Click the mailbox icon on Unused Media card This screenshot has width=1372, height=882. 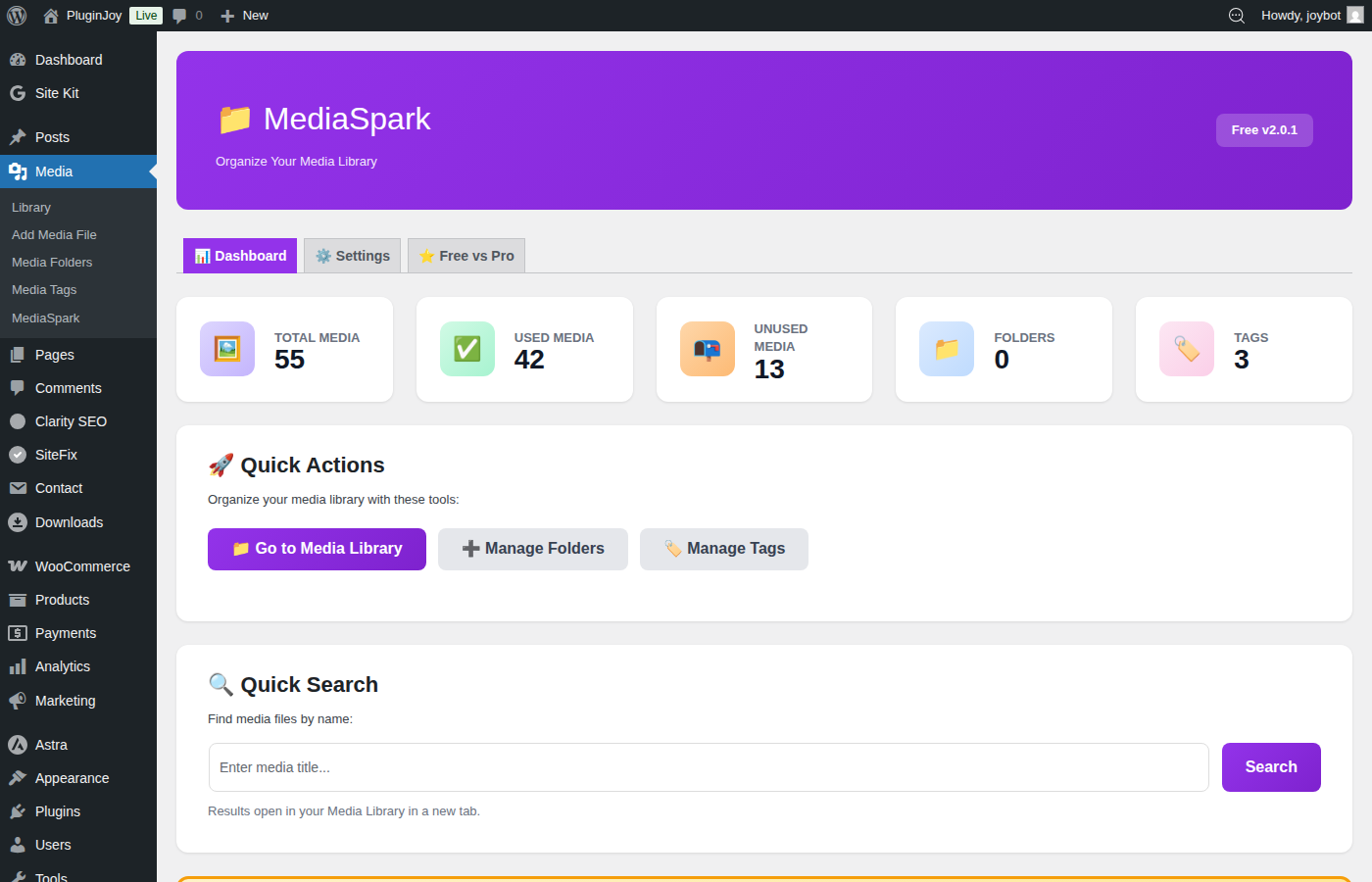[x=707, y=349]
